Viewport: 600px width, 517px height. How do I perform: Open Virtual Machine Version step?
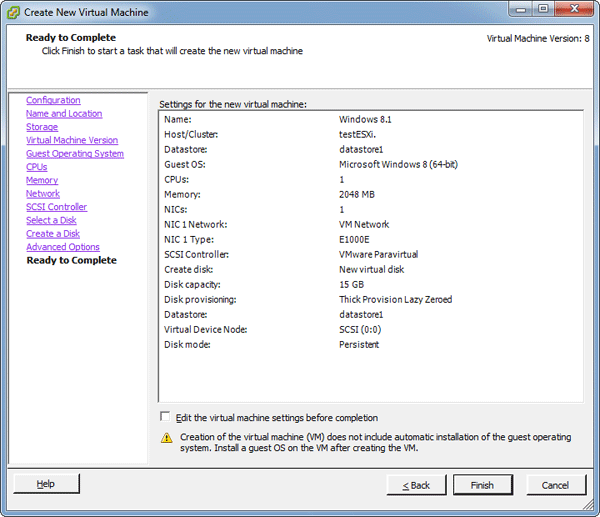point(72,141)
